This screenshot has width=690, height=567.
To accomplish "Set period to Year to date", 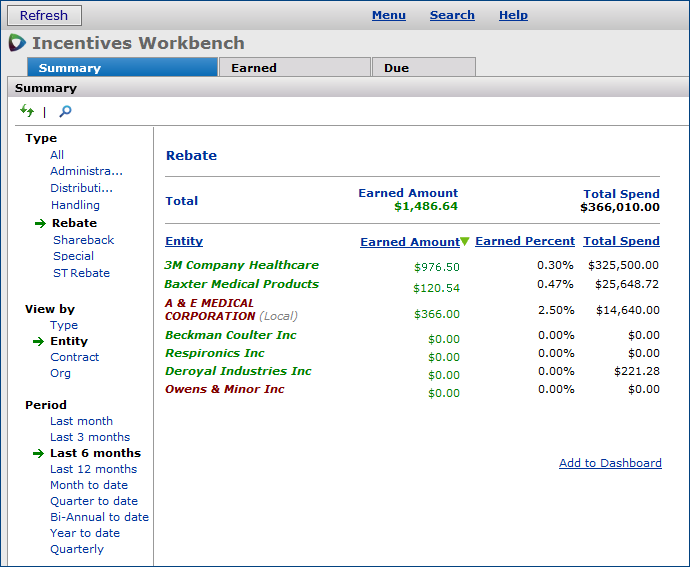I will 85,533.
